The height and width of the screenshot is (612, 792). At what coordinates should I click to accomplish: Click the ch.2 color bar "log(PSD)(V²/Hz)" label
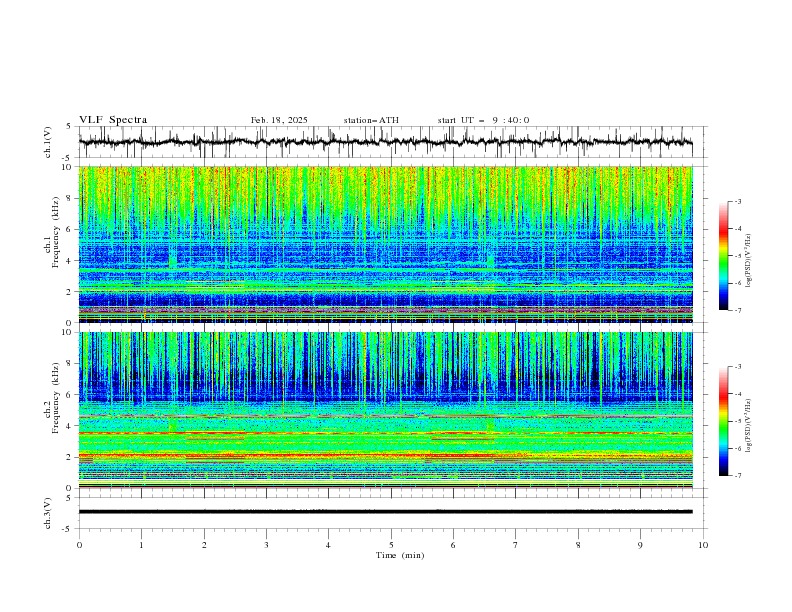[x=748, y=425]
